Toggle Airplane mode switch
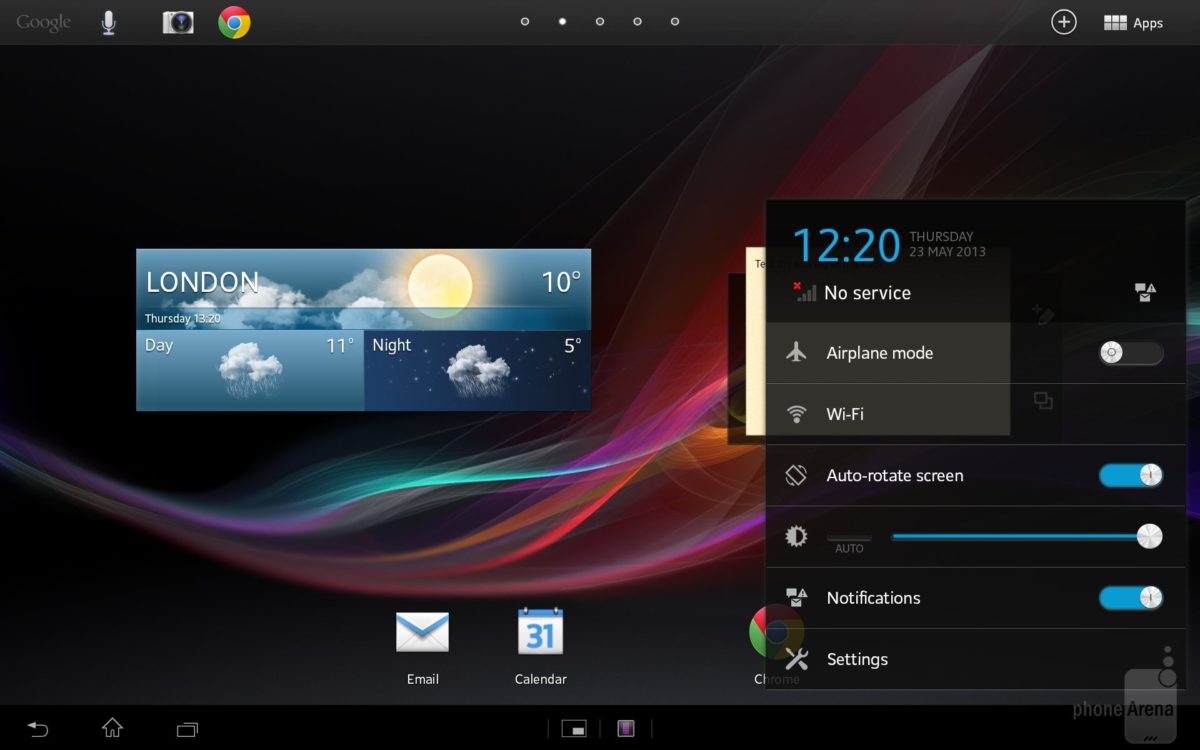The image size is (1200, 750). [x=1130, y=353]
